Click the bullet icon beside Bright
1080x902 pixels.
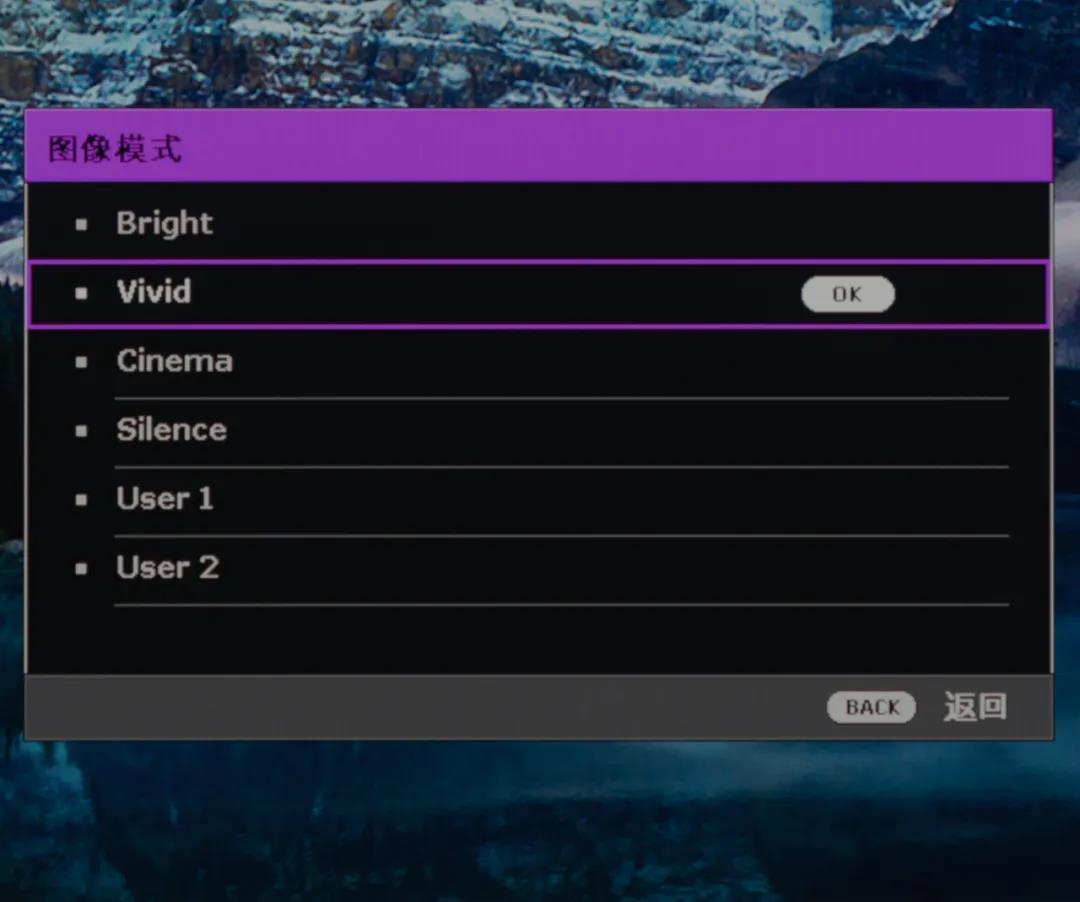tap(82, 224)
